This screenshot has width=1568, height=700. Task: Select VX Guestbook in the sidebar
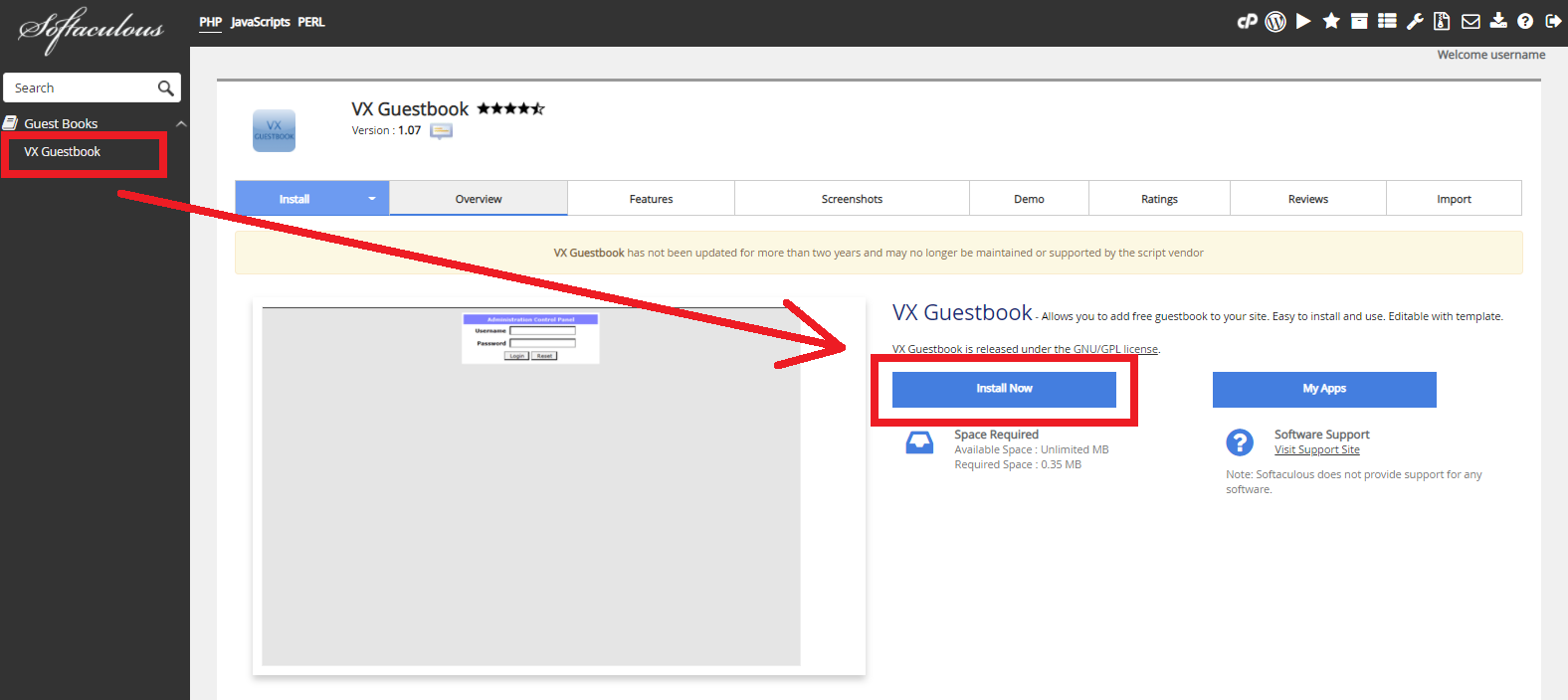(63, 152)
